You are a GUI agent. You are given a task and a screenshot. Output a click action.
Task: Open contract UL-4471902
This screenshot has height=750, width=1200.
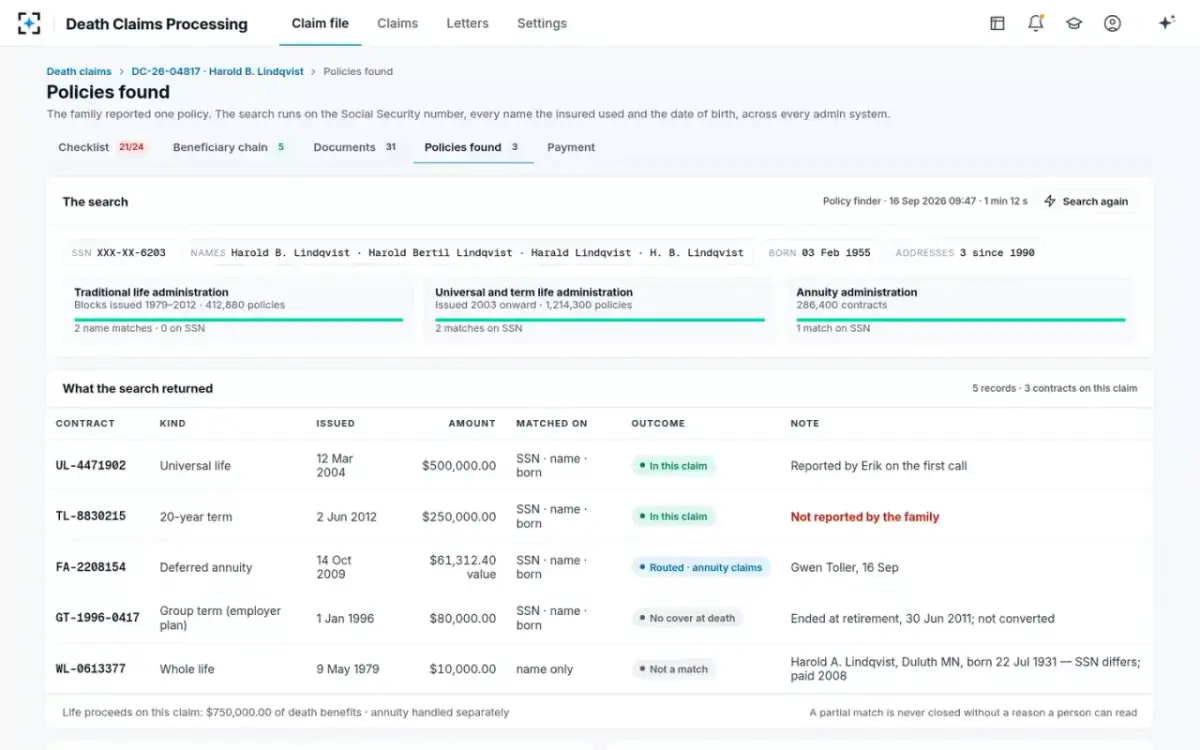(x=91, y=466)
